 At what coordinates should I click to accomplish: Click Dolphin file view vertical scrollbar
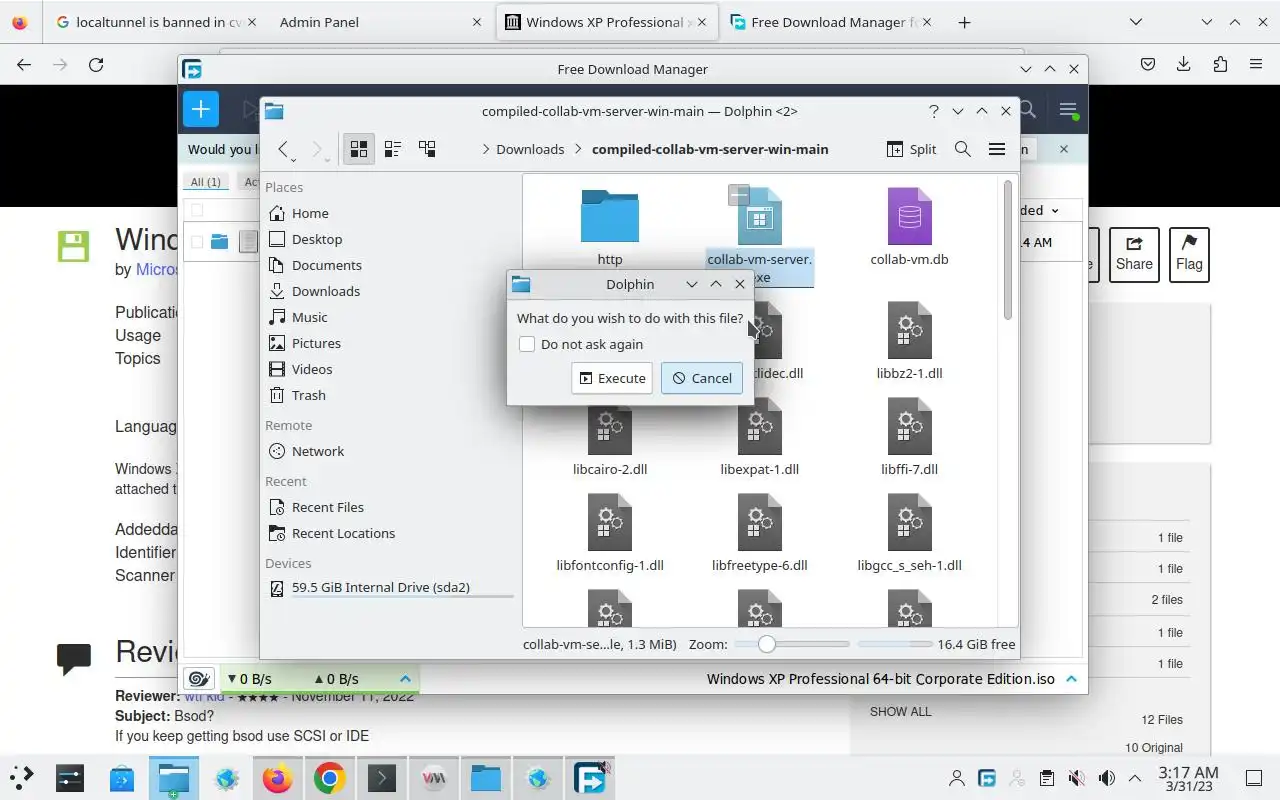[1008, 250]
